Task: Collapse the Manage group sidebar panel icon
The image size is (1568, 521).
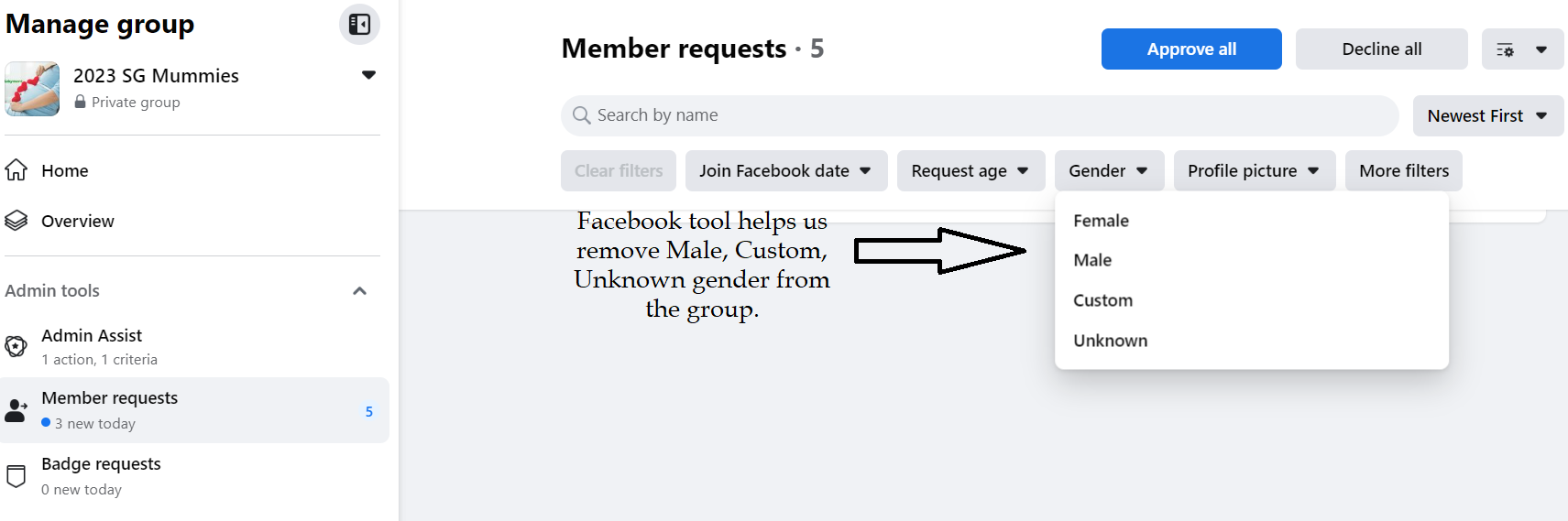Action: click(359, 25)
